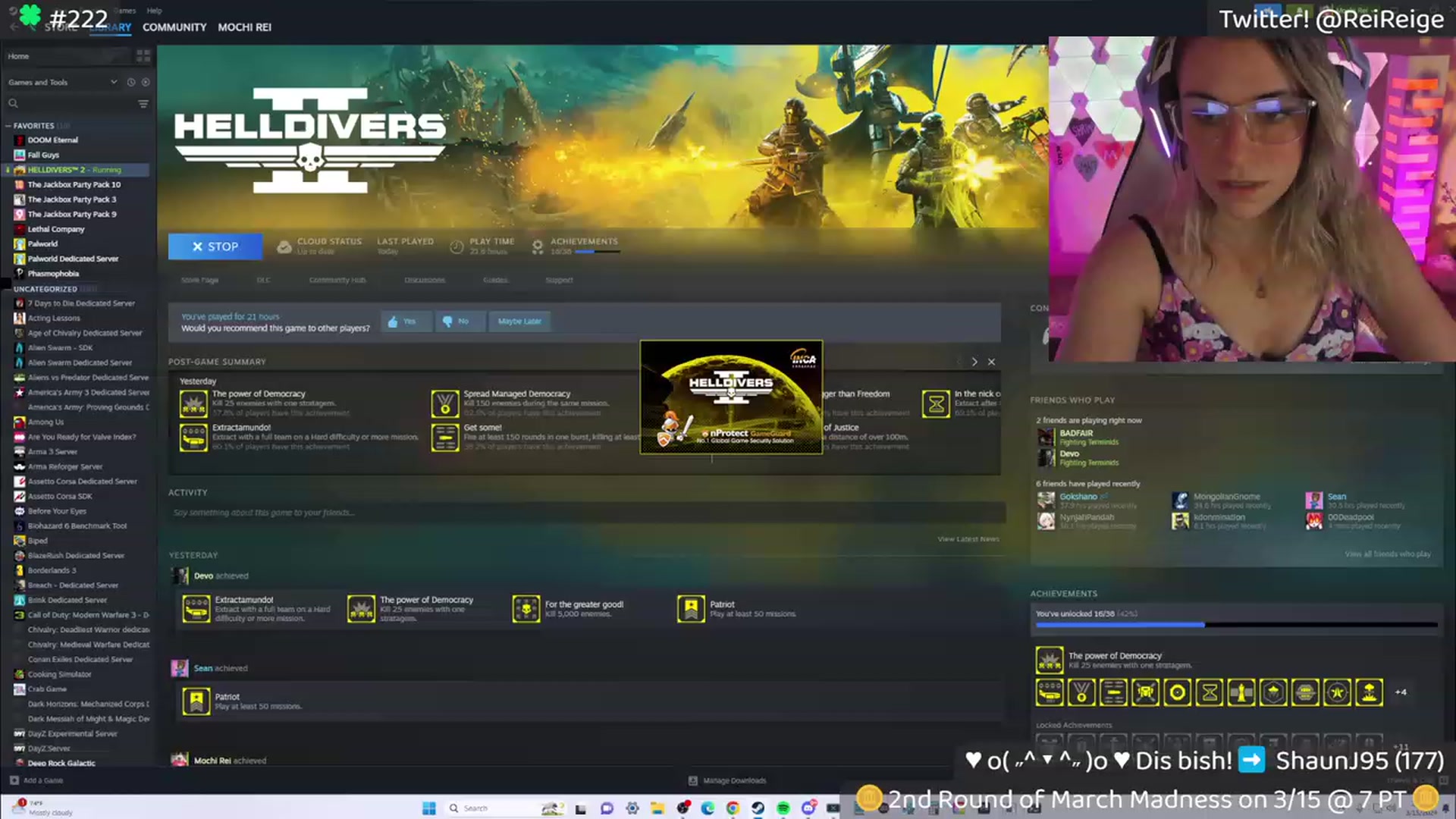Open Gokshano friend entry

point(1078,497)
